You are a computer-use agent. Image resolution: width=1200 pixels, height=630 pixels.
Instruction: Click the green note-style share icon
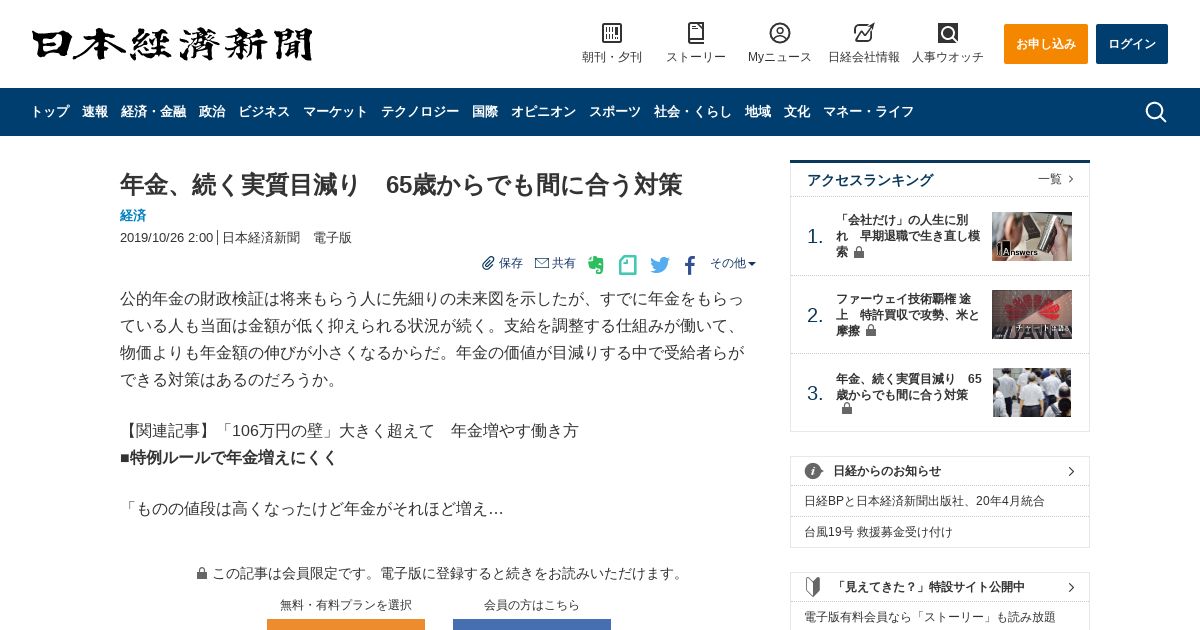coord(628,265)
